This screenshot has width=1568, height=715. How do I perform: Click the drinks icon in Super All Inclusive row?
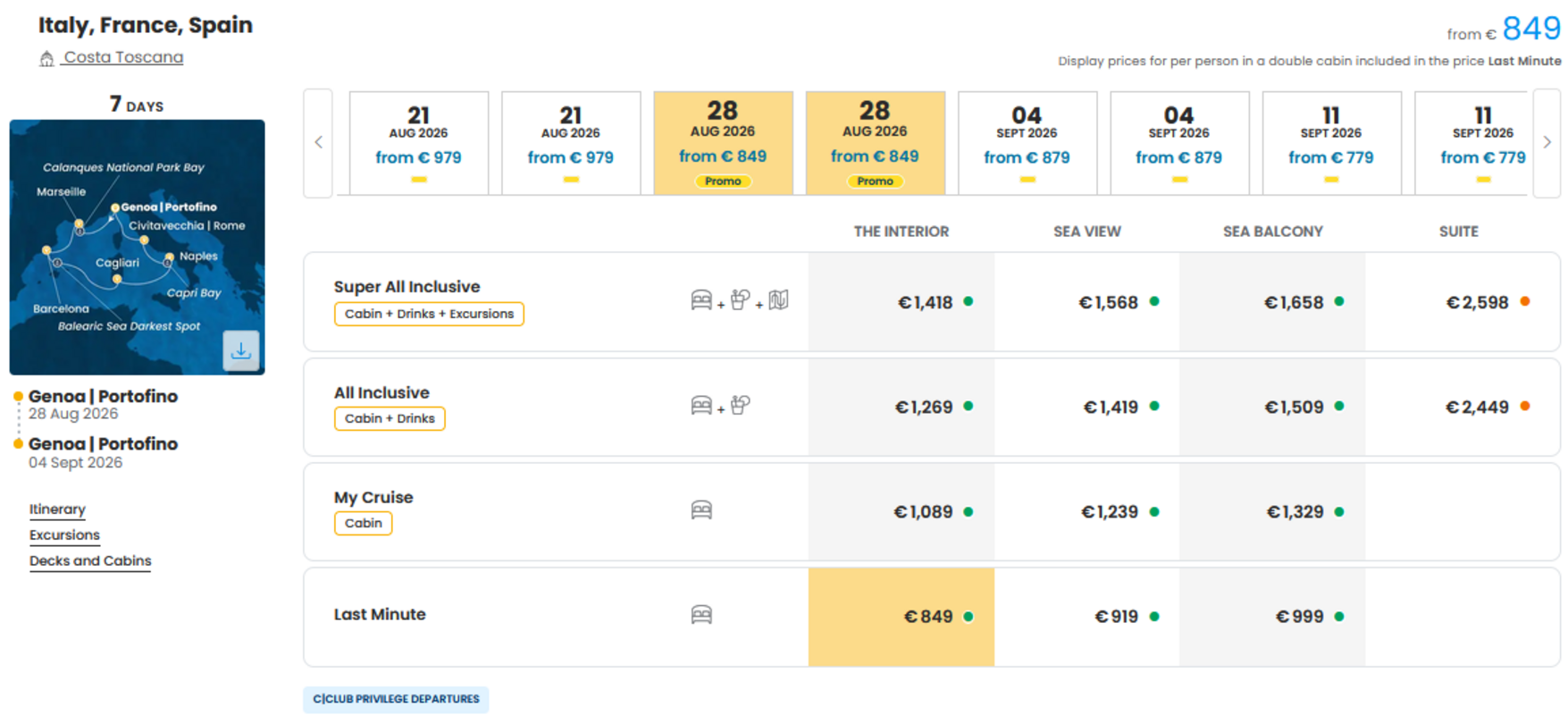(740, 300)
